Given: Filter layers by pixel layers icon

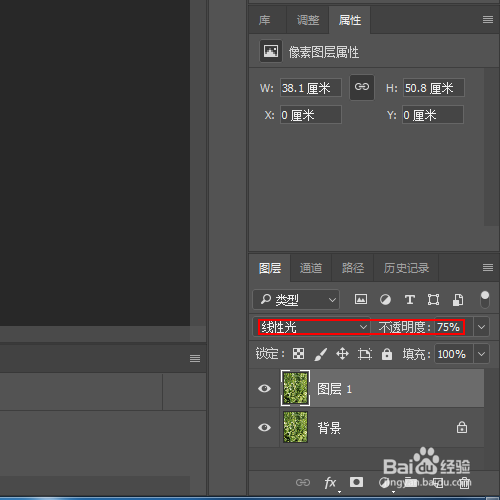Looking at the screenshot, I should click(x=361, y=299).
